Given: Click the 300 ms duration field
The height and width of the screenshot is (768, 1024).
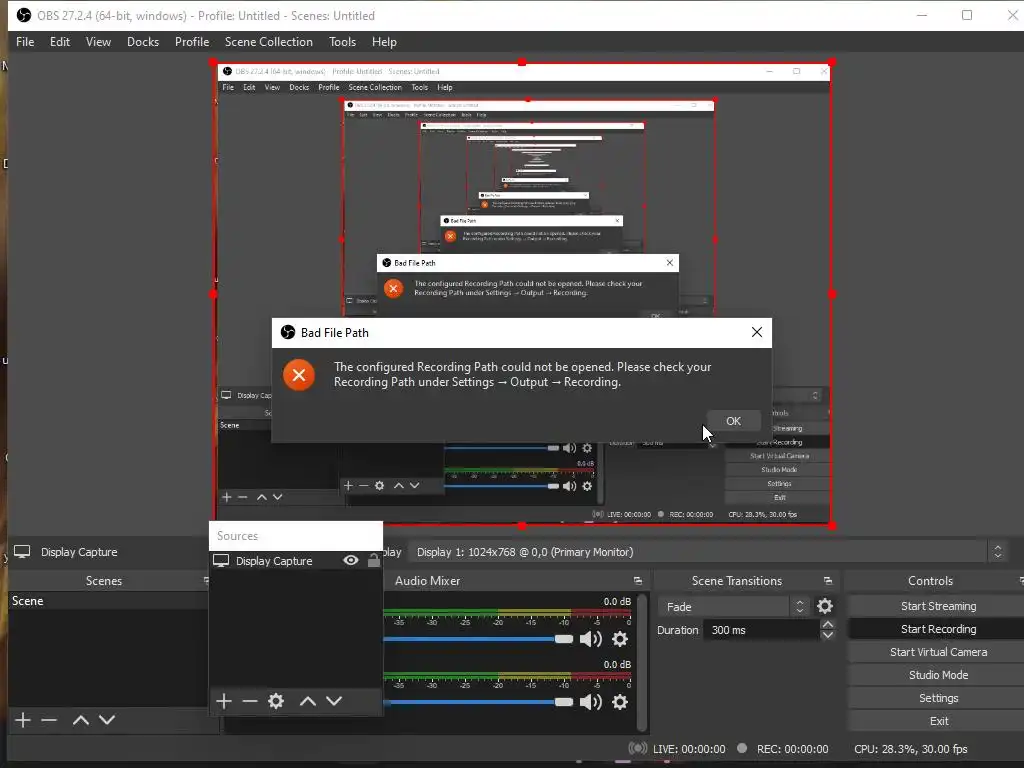Looking at the screenshot, I should coord(761,630).
